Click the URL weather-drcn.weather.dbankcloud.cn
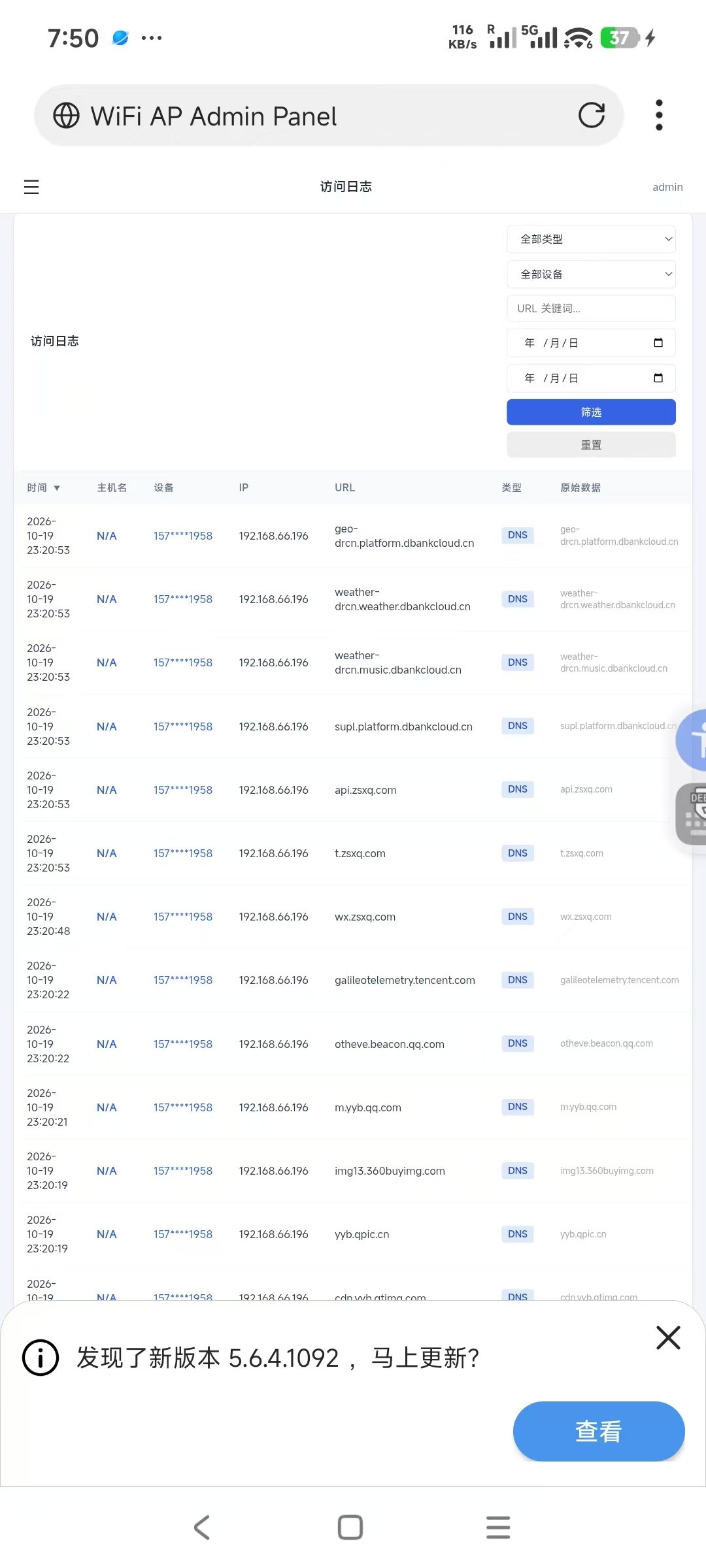The image size is (706, 1568). coord(403,599)
